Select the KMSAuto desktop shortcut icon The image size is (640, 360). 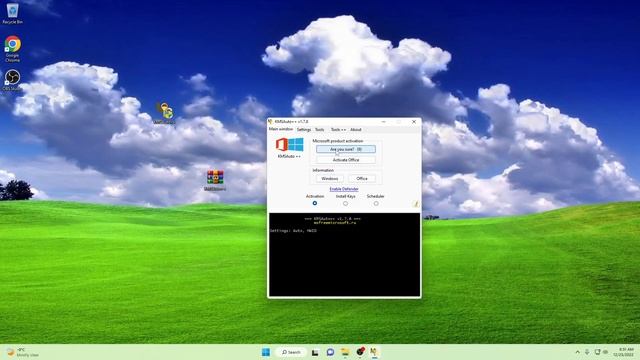click(165, 113)
